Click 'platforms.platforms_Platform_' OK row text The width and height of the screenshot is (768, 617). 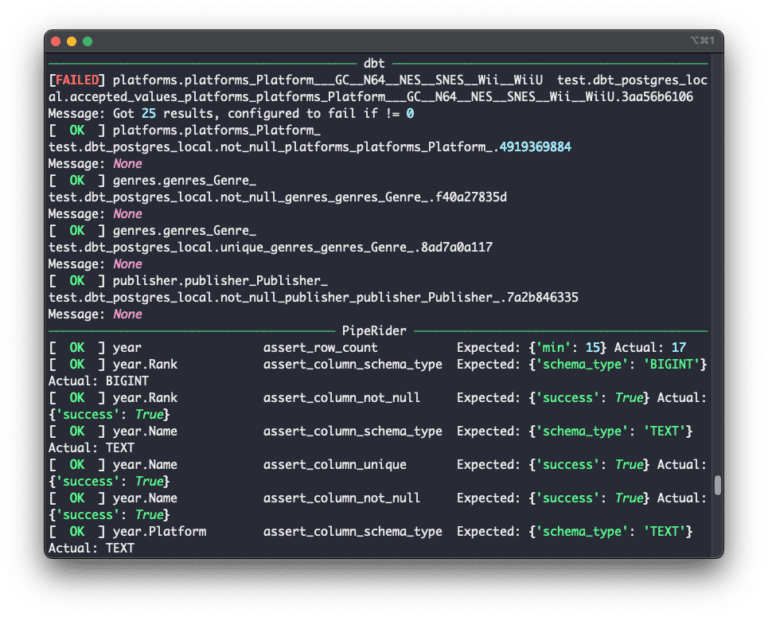pos(216,131)
